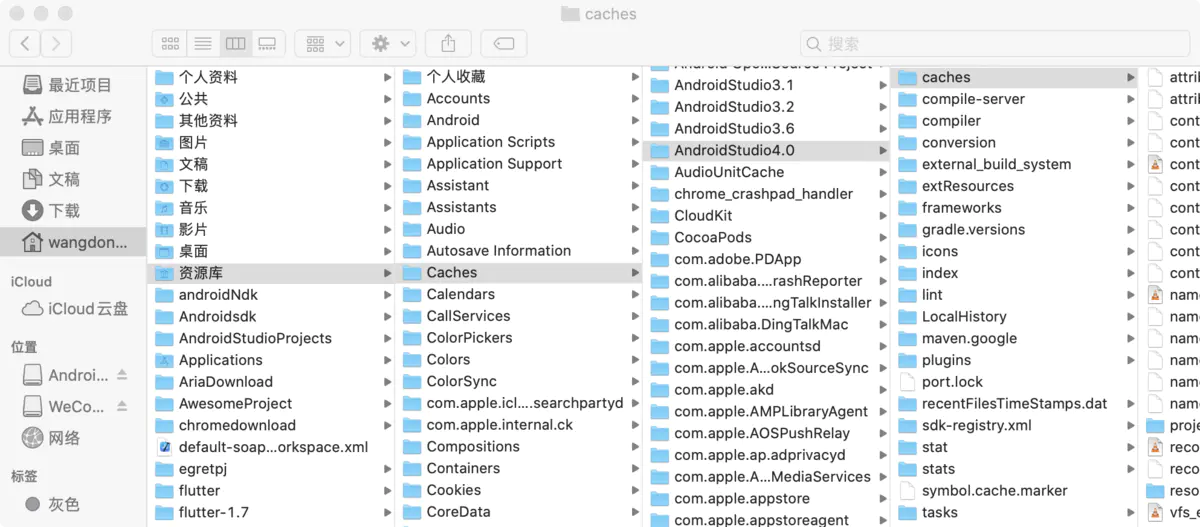This screenshot has width=1200, height=527.
Task: Open the gear action menu
Action: [x=387, y=43]
